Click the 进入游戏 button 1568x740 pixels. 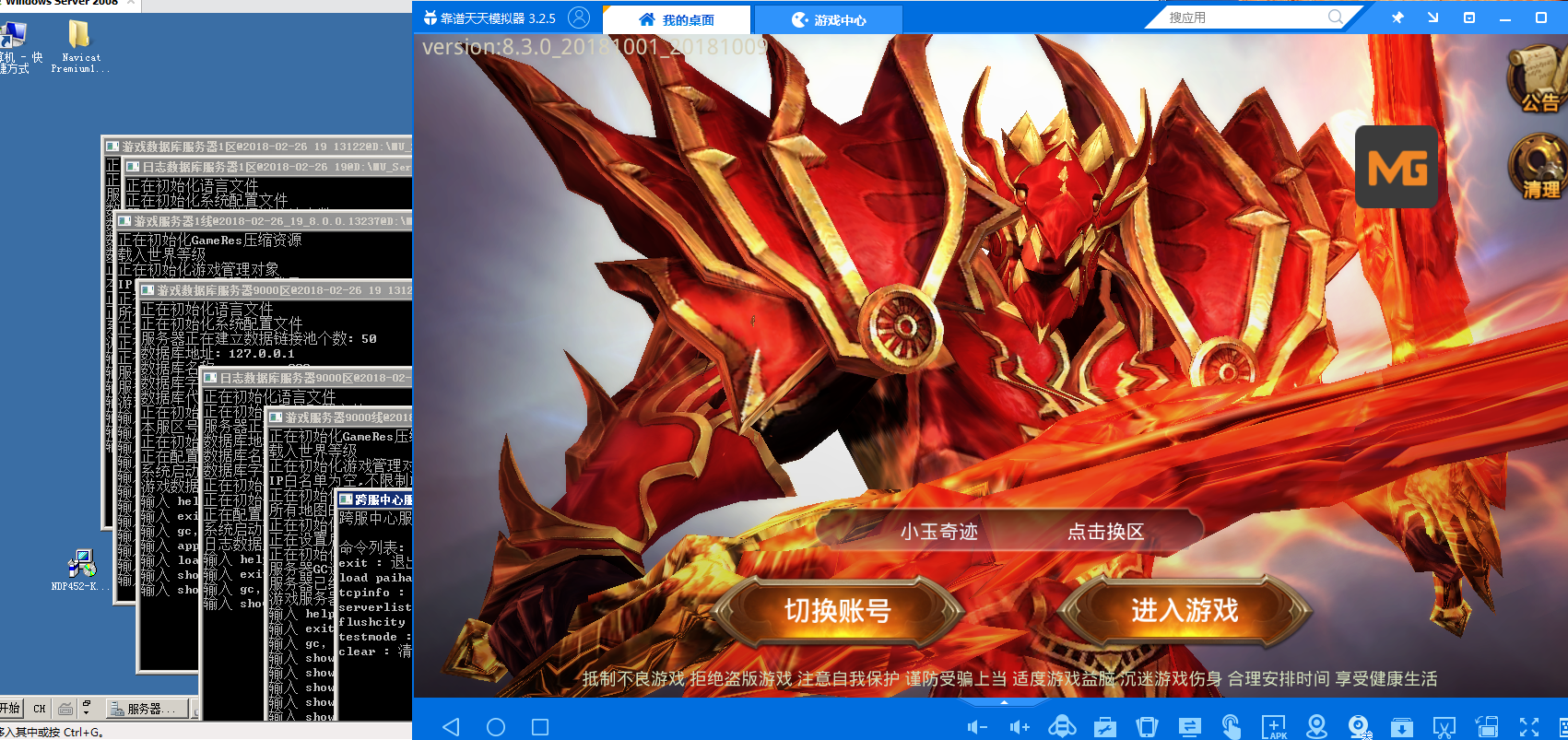pos(1185,610)
